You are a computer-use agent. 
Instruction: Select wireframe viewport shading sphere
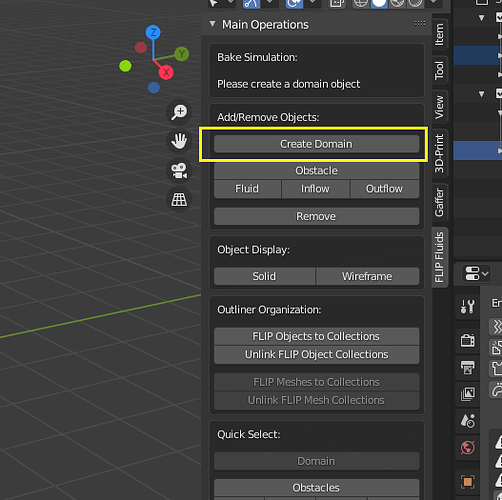tap(361, 3)
